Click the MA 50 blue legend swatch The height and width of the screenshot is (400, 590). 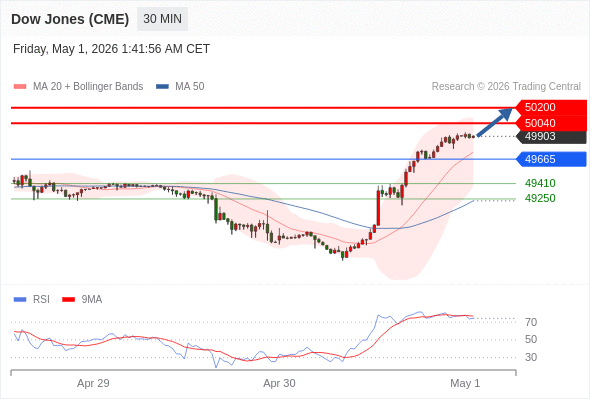[162, 87]
